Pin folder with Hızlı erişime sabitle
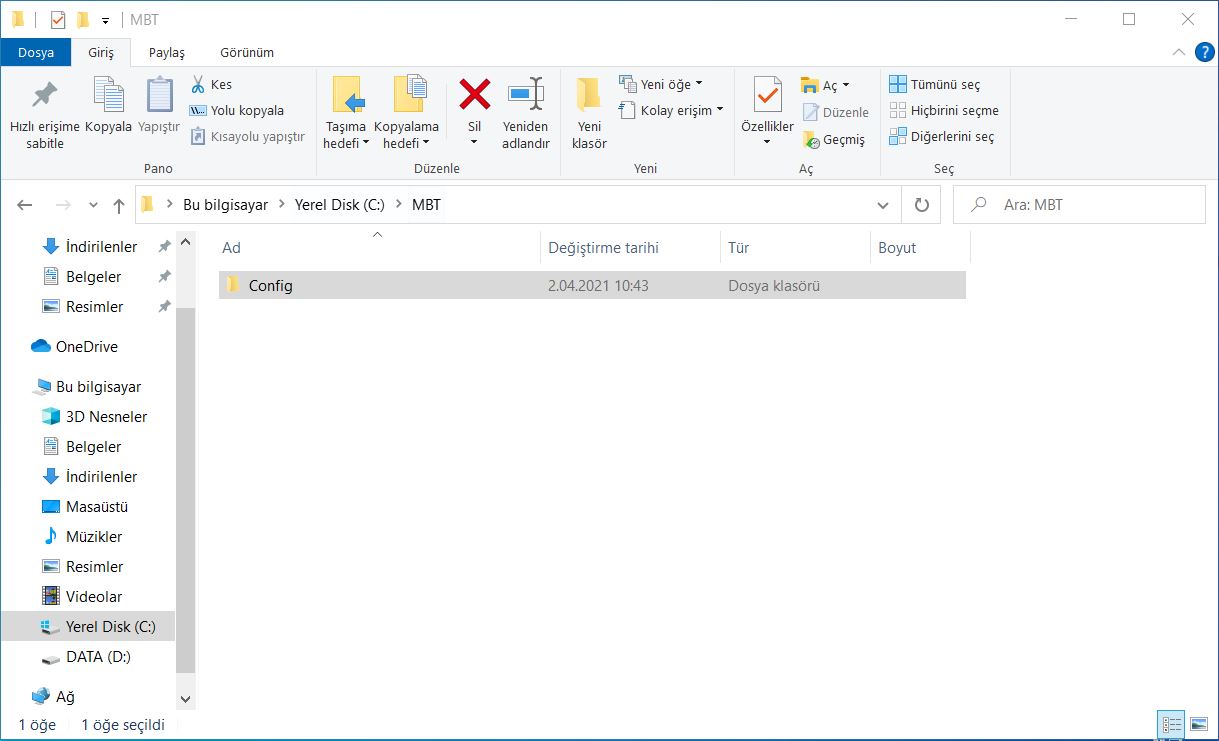This screenshot has height=741, width=1219. coord(44,95)
